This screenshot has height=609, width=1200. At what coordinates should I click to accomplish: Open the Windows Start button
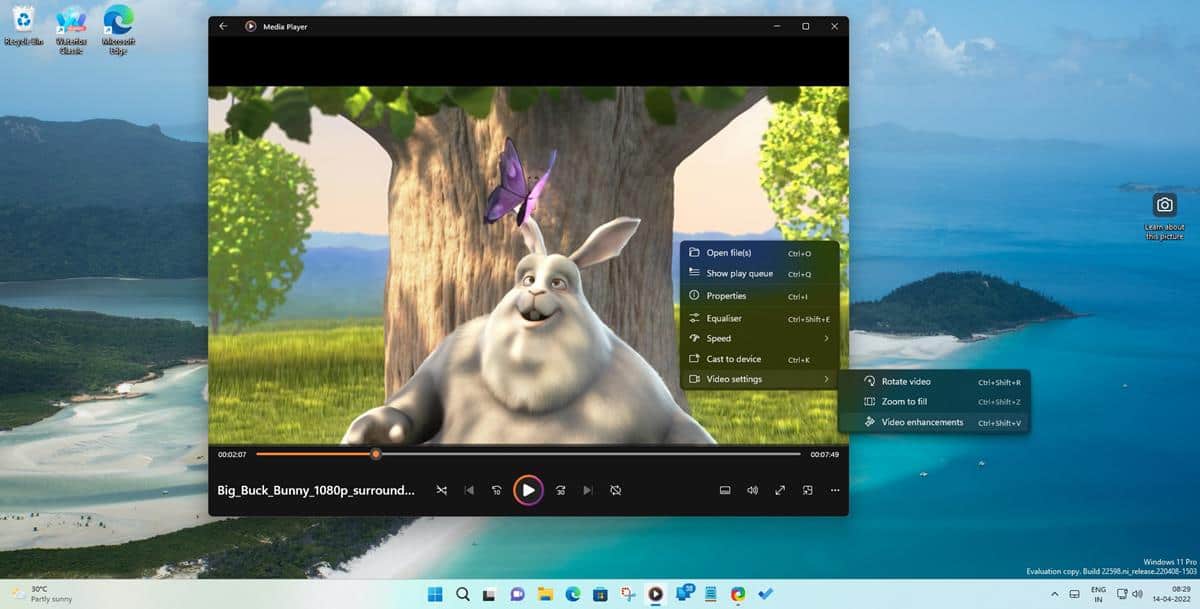click(435, 594)
